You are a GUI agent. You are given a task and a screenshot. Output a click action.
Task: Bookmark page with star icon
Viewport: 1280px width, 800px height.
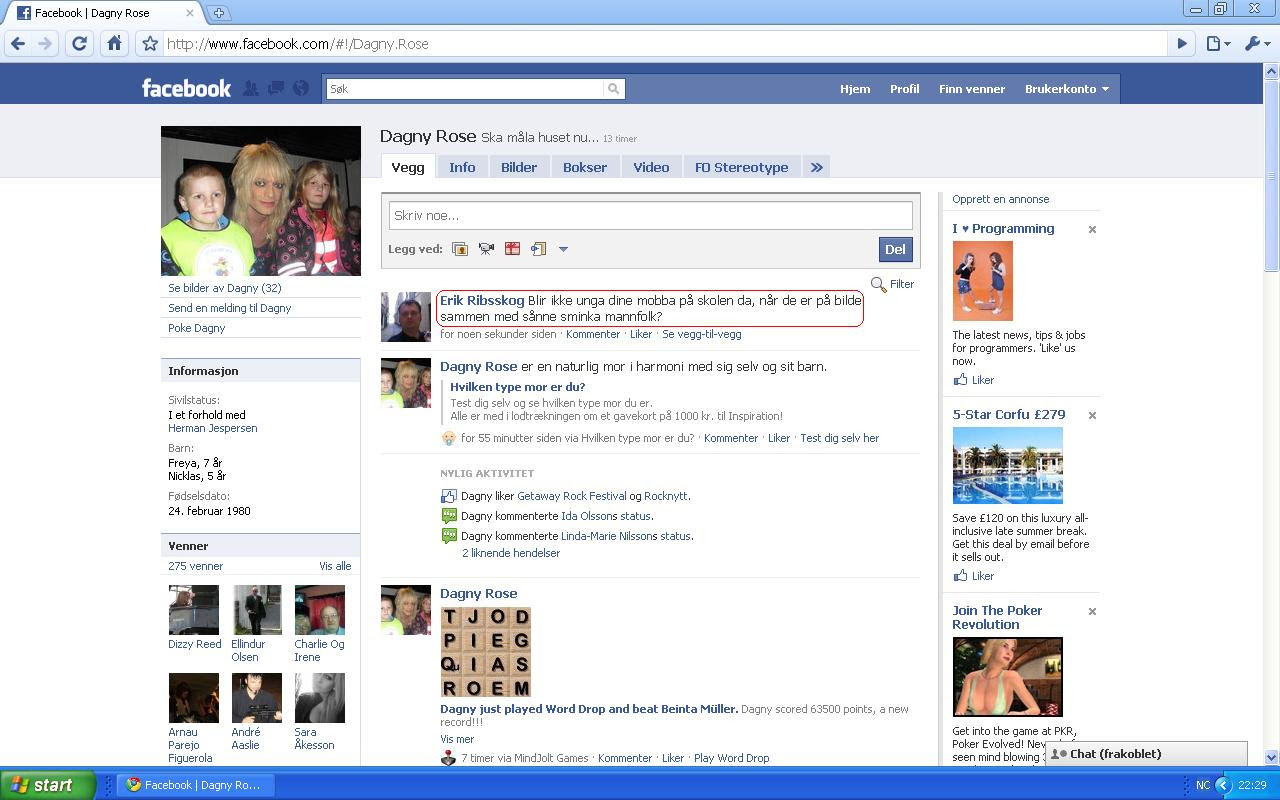point(150,44)
